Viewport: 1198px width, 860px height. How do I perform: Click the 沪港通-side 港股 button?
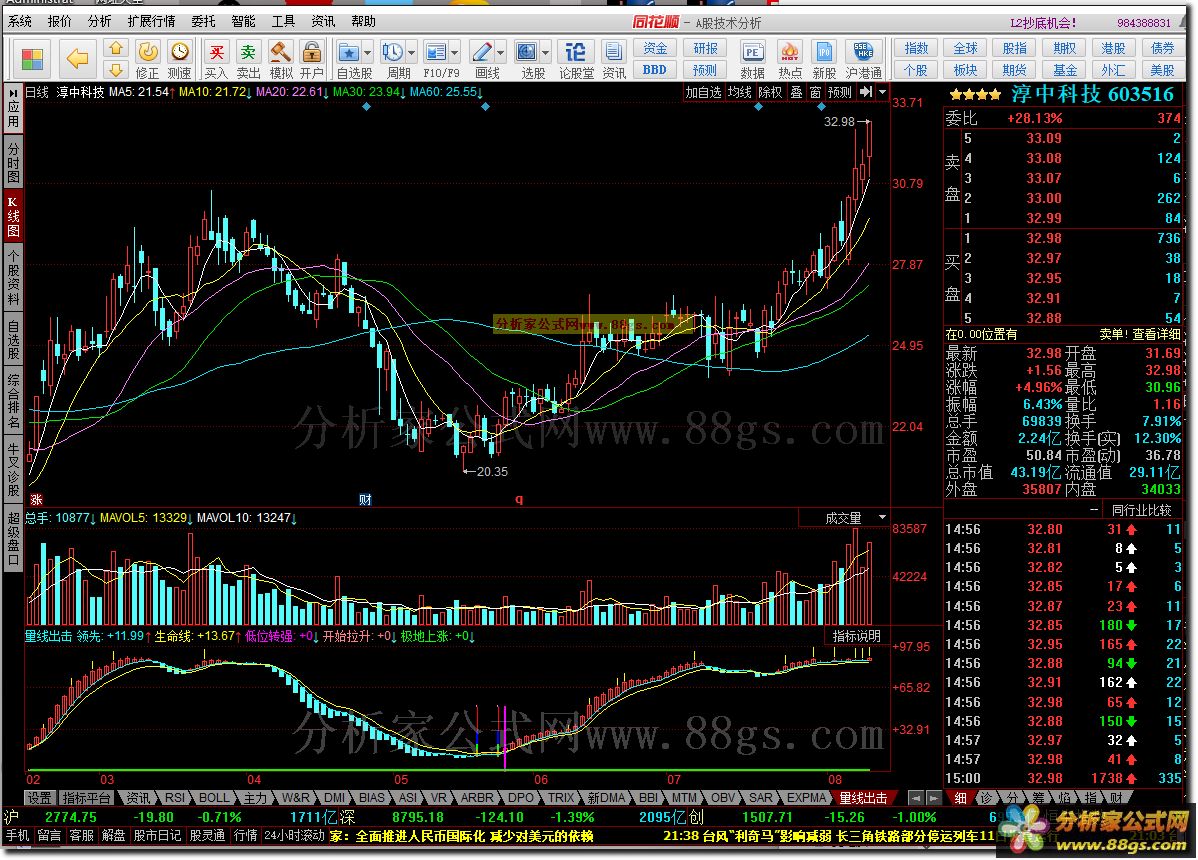tap(1113, 48)
